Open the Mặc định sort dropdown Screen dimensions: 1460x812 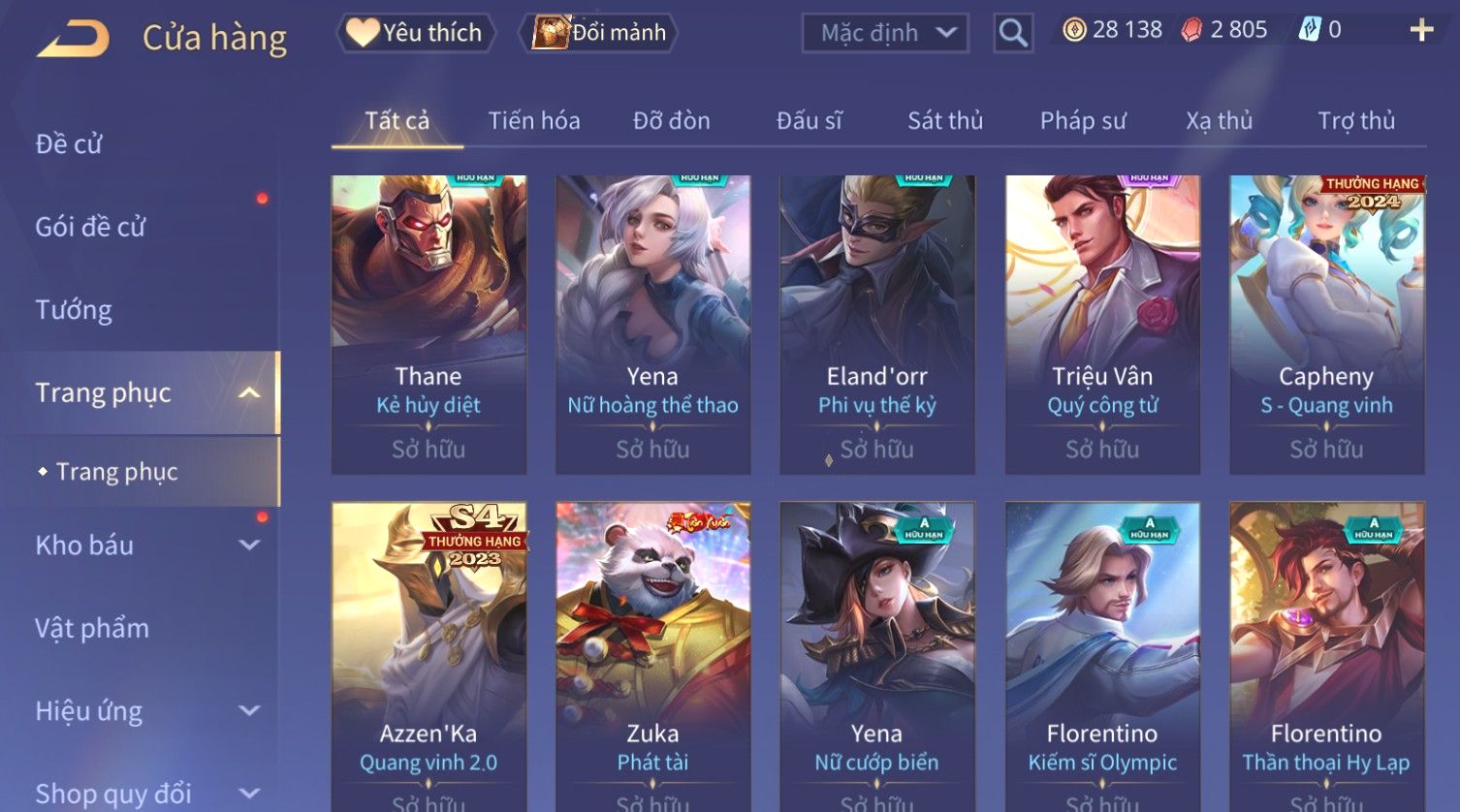tap(885, 33)
